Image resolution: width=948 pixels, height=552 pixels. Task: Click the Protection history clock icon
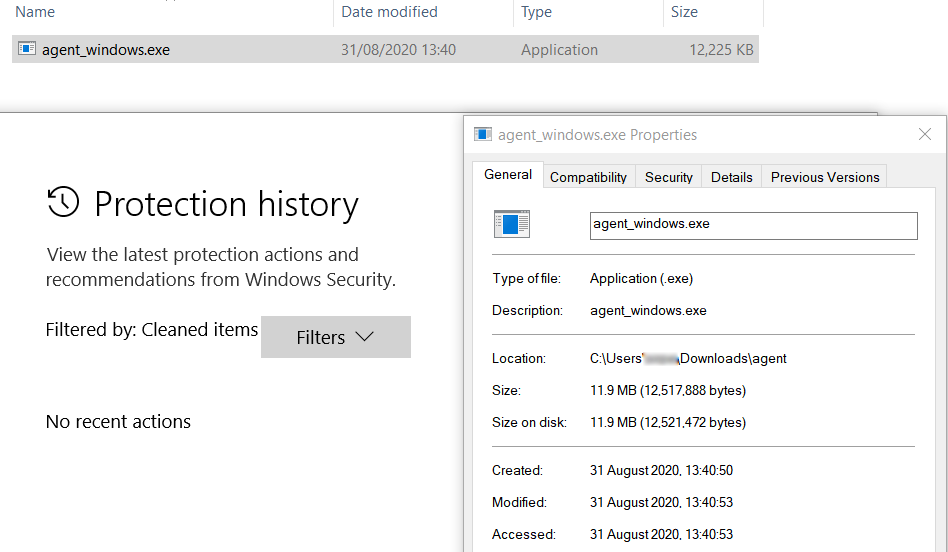tap(63, 203)
